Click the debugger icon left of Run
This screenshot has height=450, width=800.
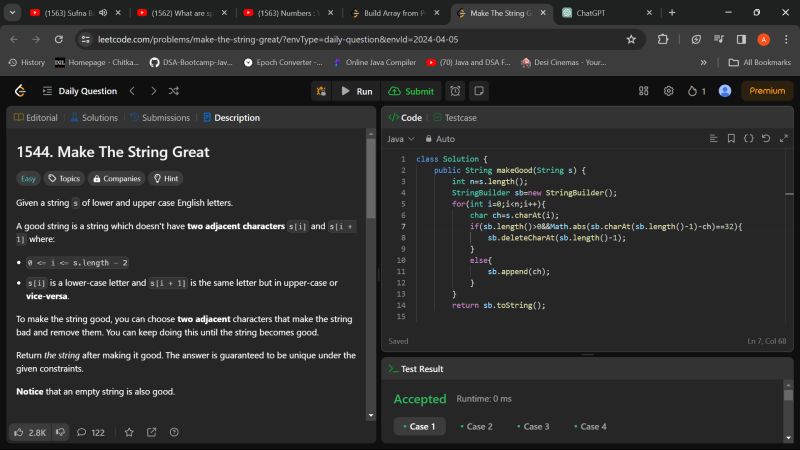[322, 91]
